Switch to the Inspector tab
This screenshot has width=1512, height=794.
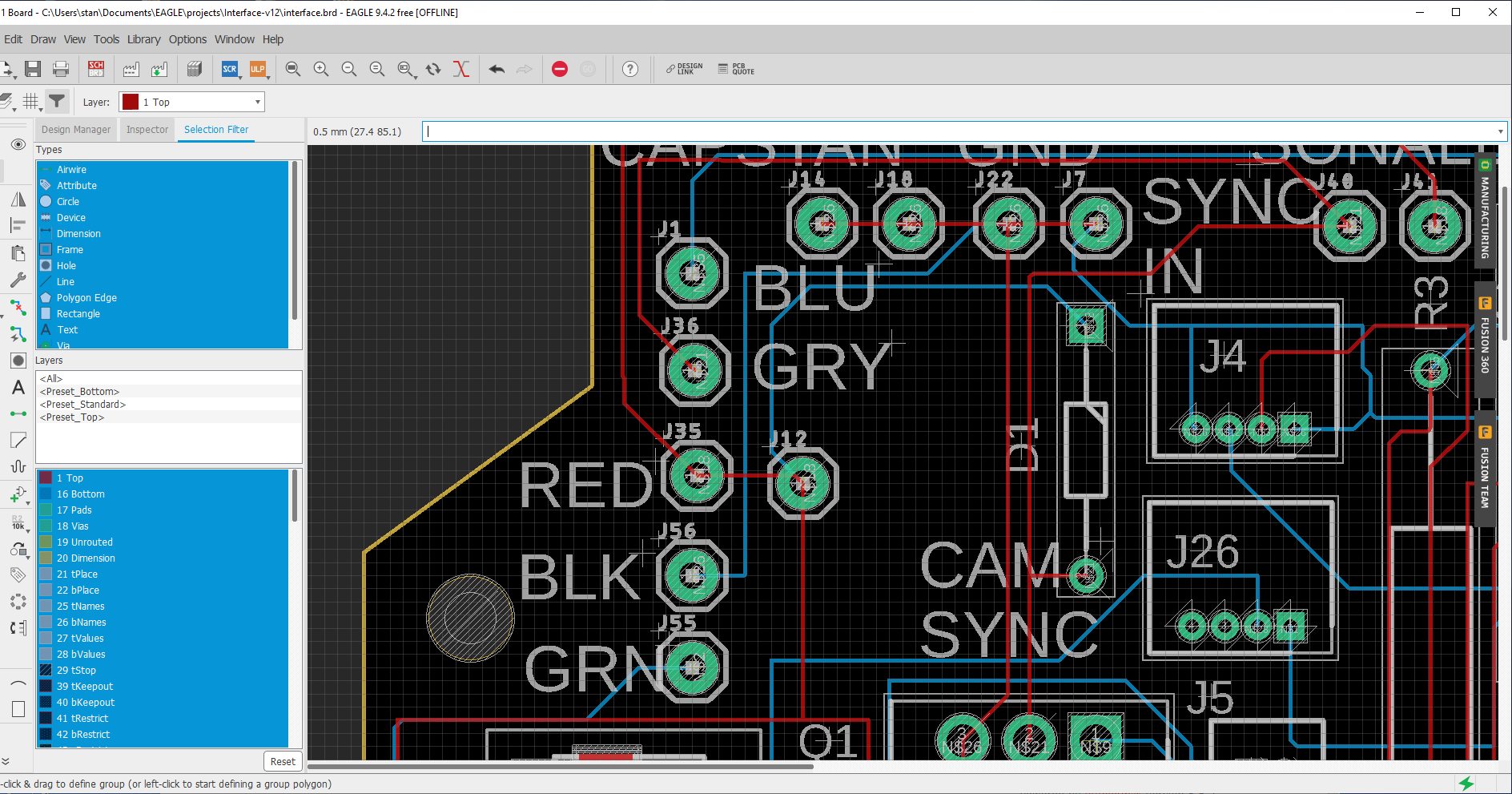(x=147, y=130)
